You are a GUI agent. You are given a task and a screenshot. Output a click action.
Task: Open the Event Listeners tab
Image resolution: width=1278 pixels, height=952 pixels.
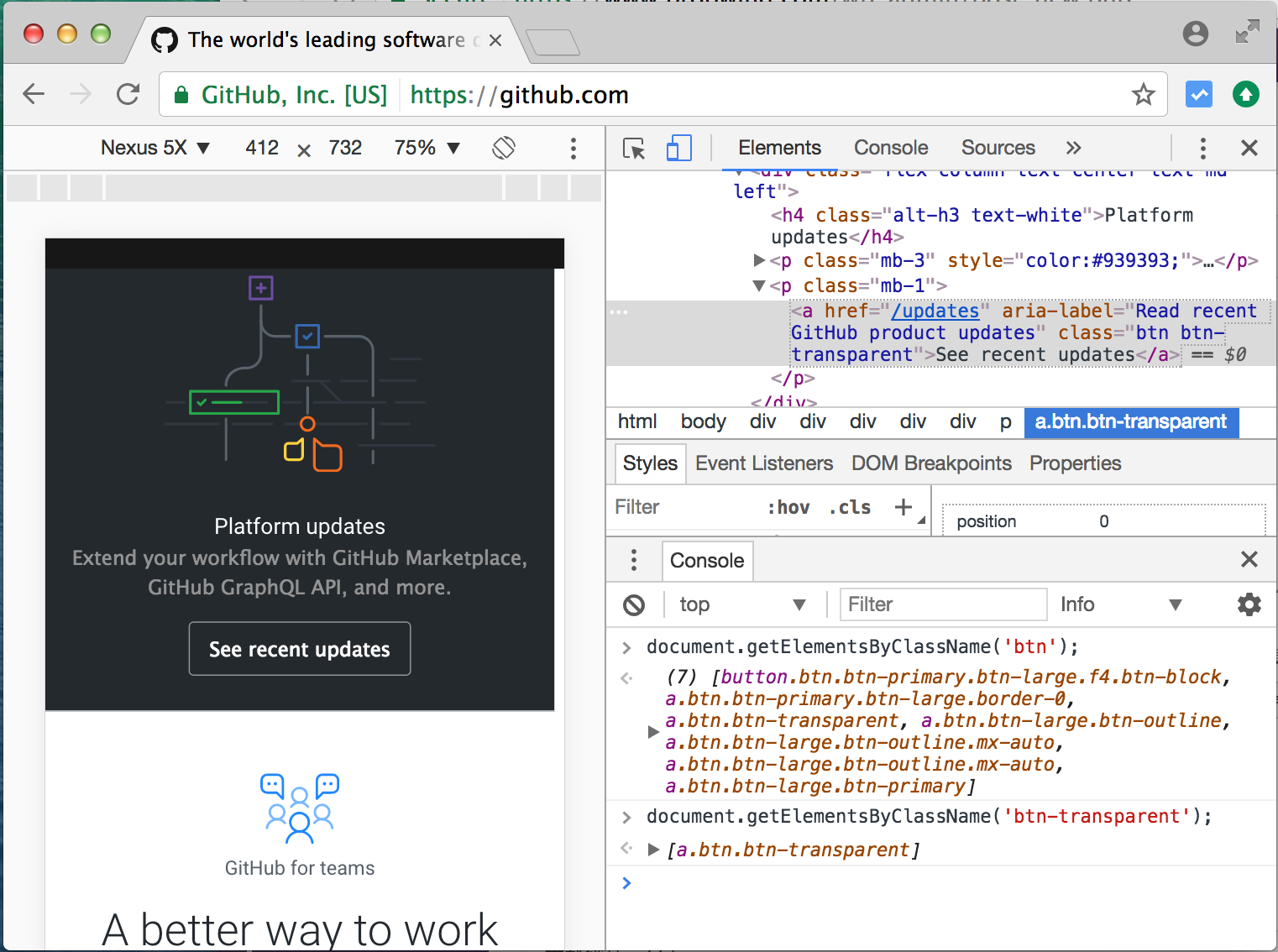(x=764, y=463)
